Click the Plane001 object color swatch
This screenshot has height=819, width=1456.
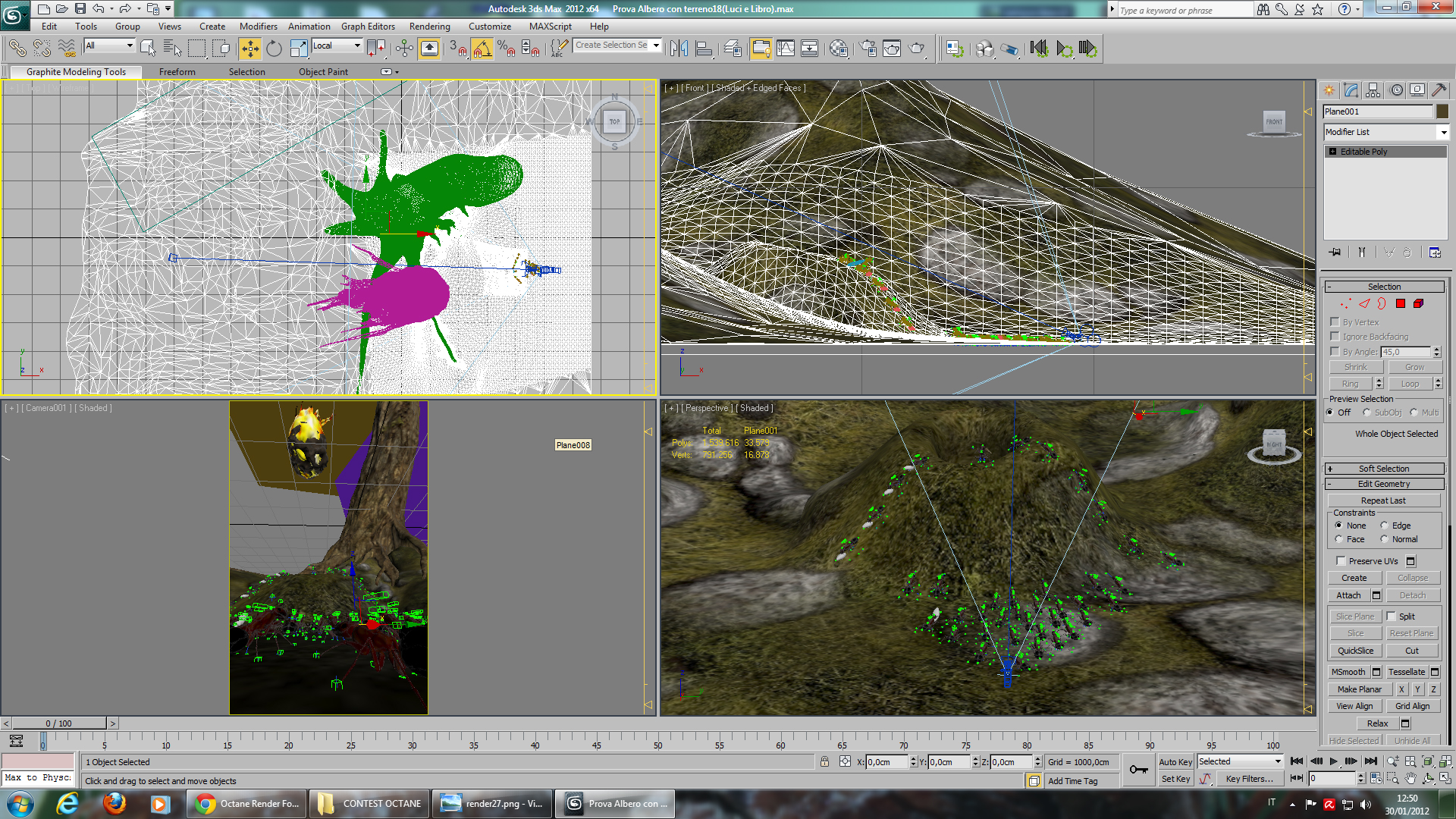[1442, 111]
